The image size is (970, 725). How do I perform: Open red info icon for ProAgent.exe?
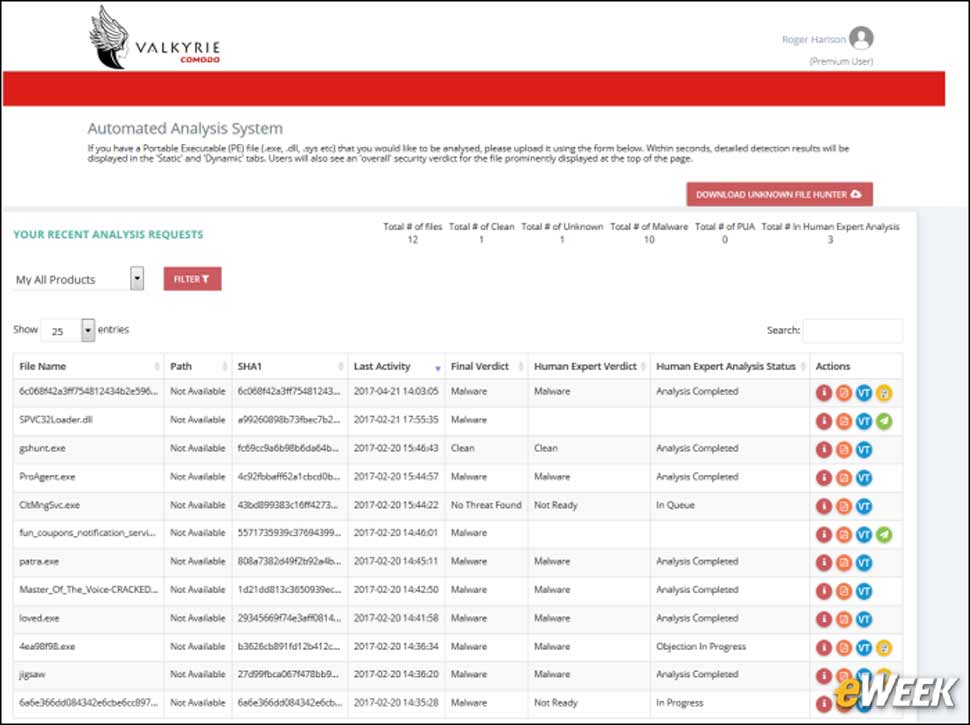click(823, 478)
